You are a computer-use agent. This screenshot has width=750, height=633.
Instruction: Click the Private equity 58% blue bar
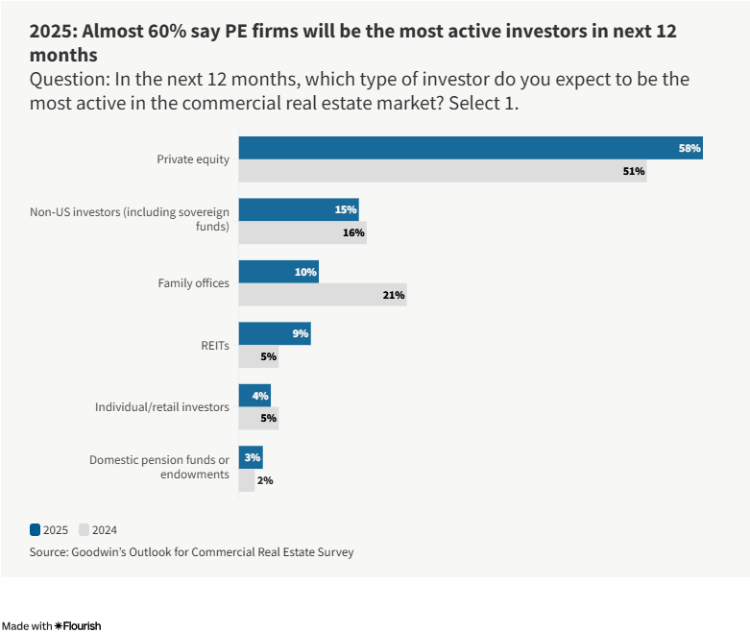(x=470, y=148)
